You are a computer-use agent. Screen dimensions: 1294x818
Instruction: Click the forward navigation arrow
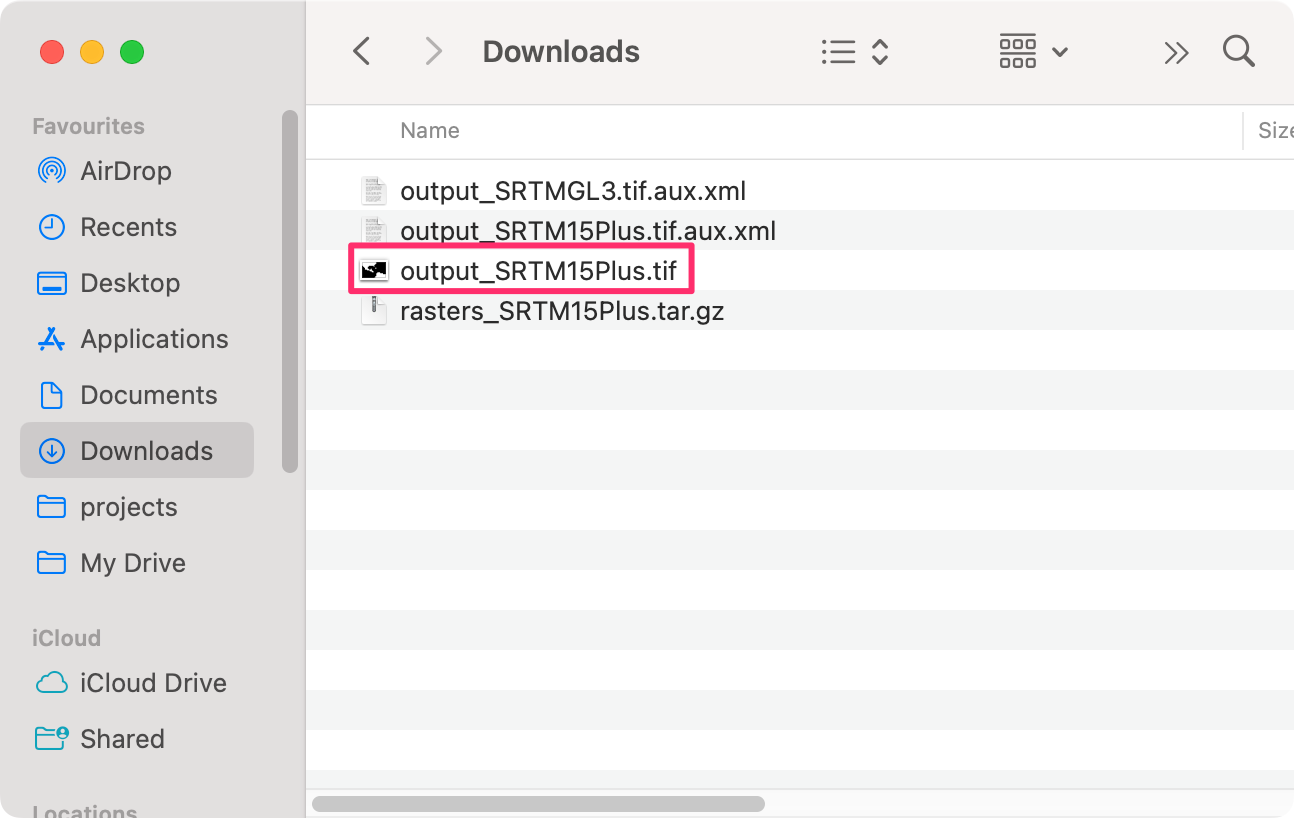click(433, 51)
